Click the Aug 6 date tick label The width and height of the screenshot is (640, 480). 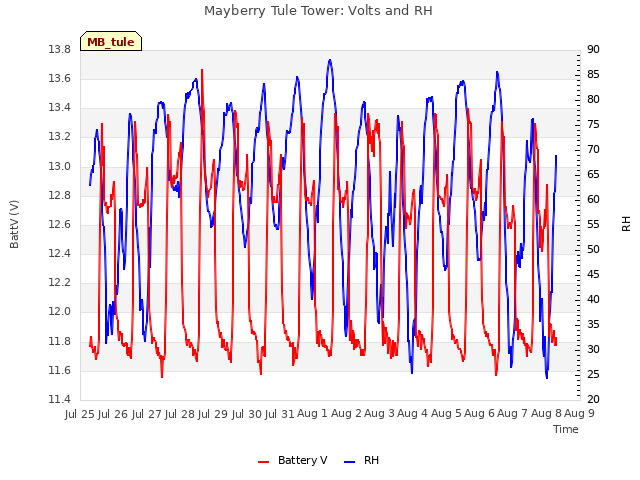point(479,413)
